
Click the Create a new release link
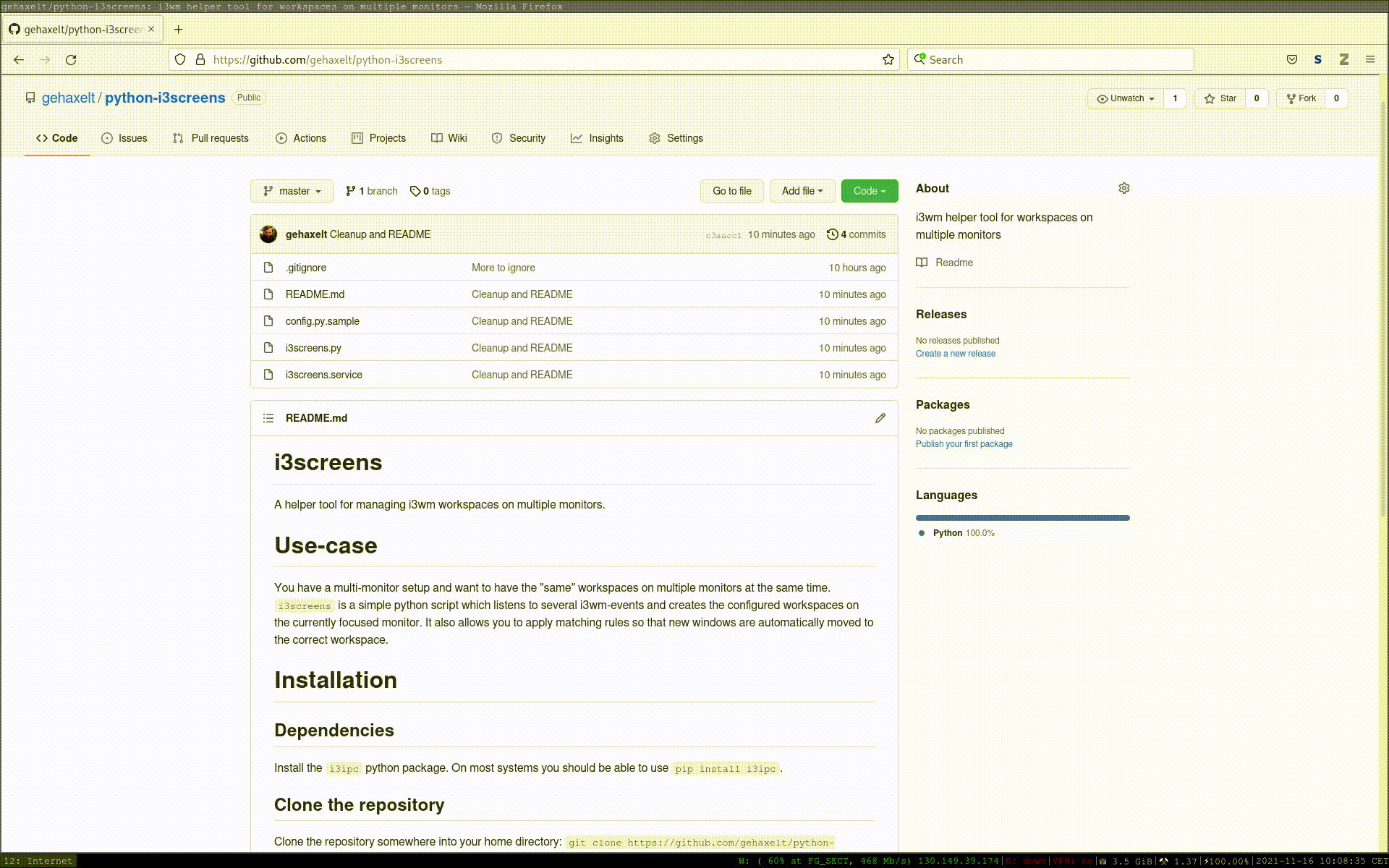point(955,353)
